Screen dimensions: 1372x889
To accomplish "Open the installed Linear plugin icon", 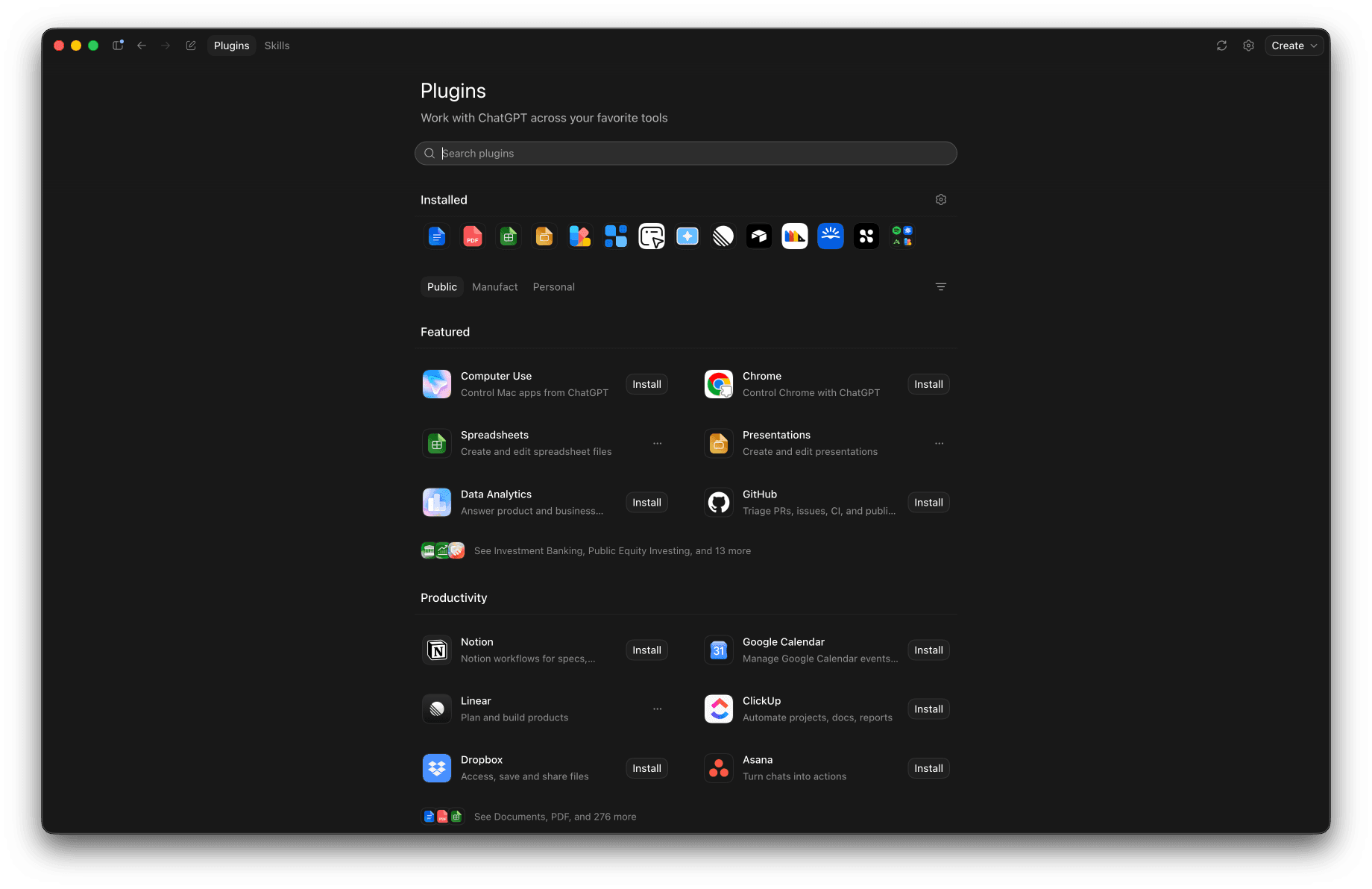I will pyautogui.click(x=723, y=236).
